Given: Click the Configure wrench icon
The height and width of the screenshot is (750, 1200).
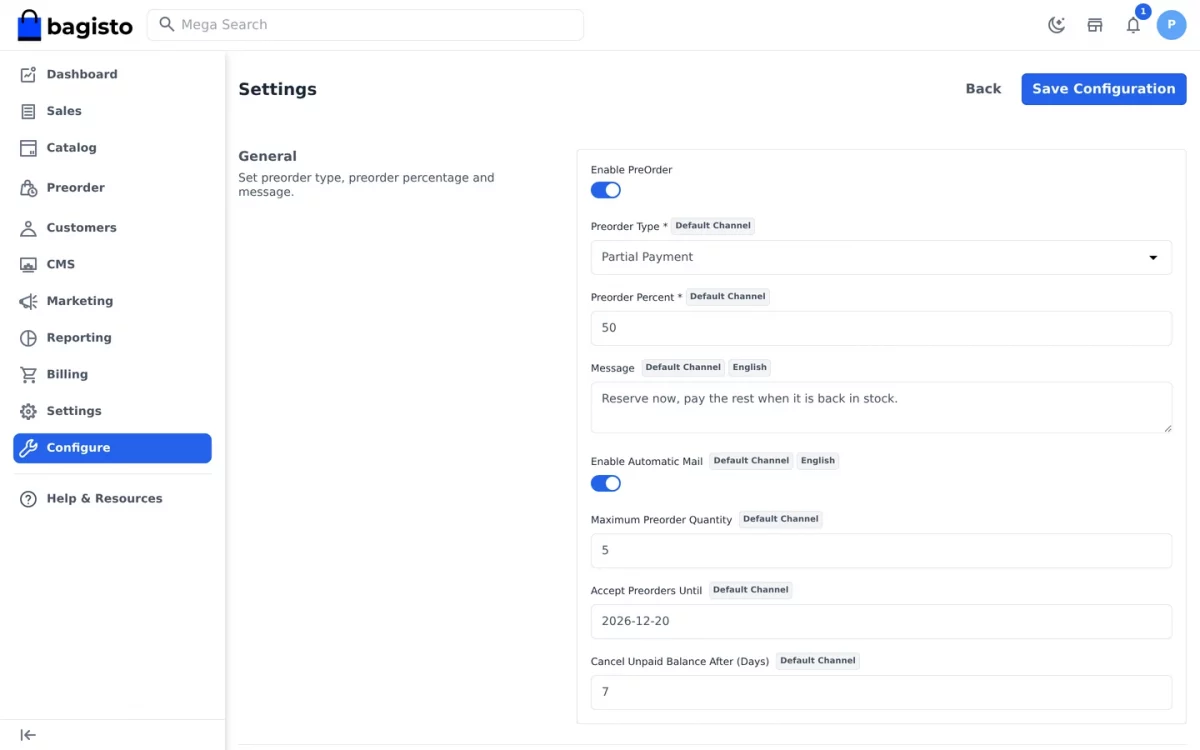Looking at the screenshot, I should (28, 448).
